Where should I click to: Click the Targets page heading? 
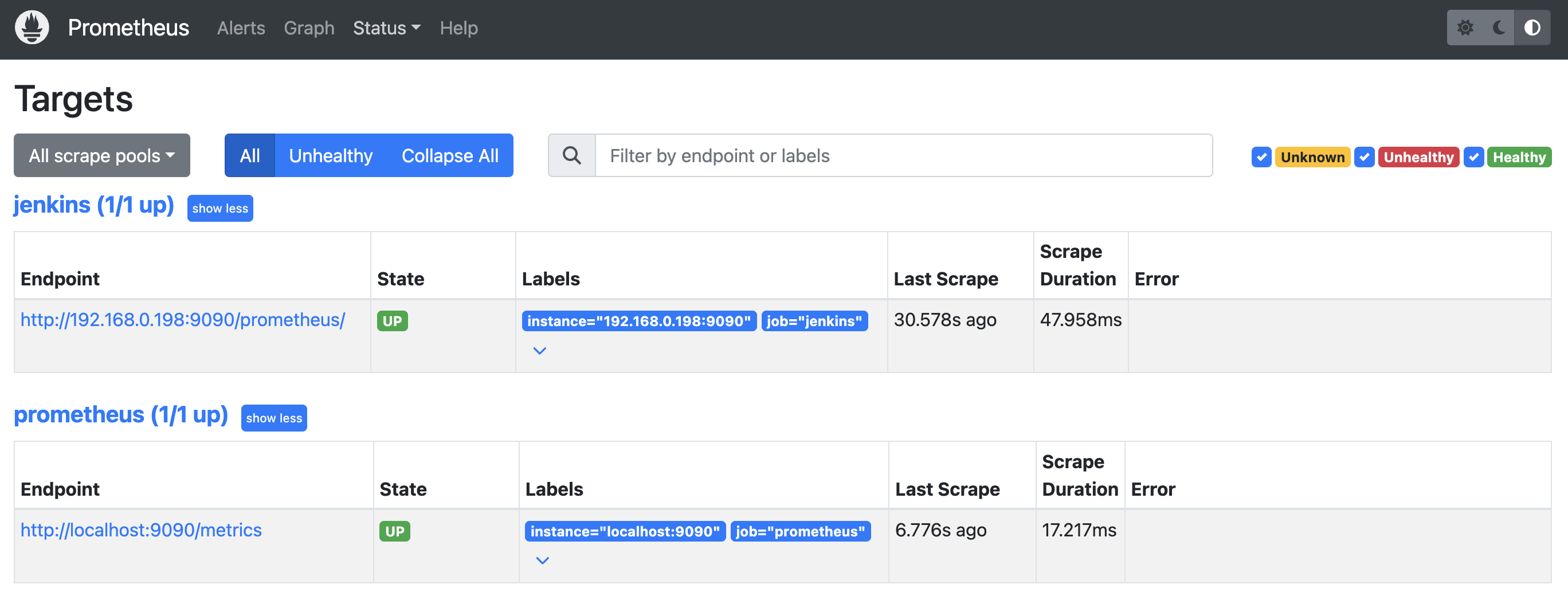(74, 99)
